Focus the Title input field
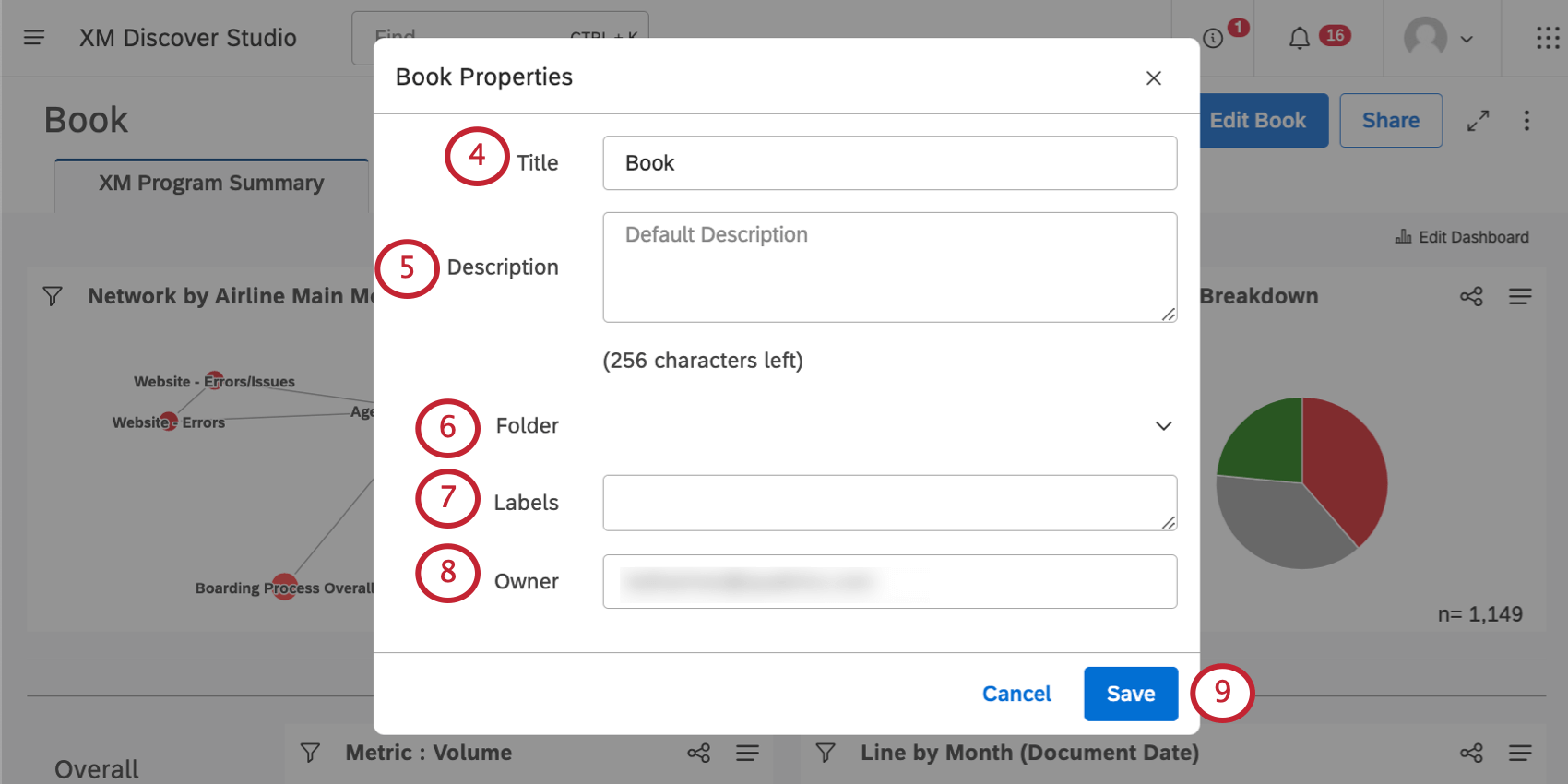The height and width of the screenshot is (784, 1568). (x=889, y=163)
